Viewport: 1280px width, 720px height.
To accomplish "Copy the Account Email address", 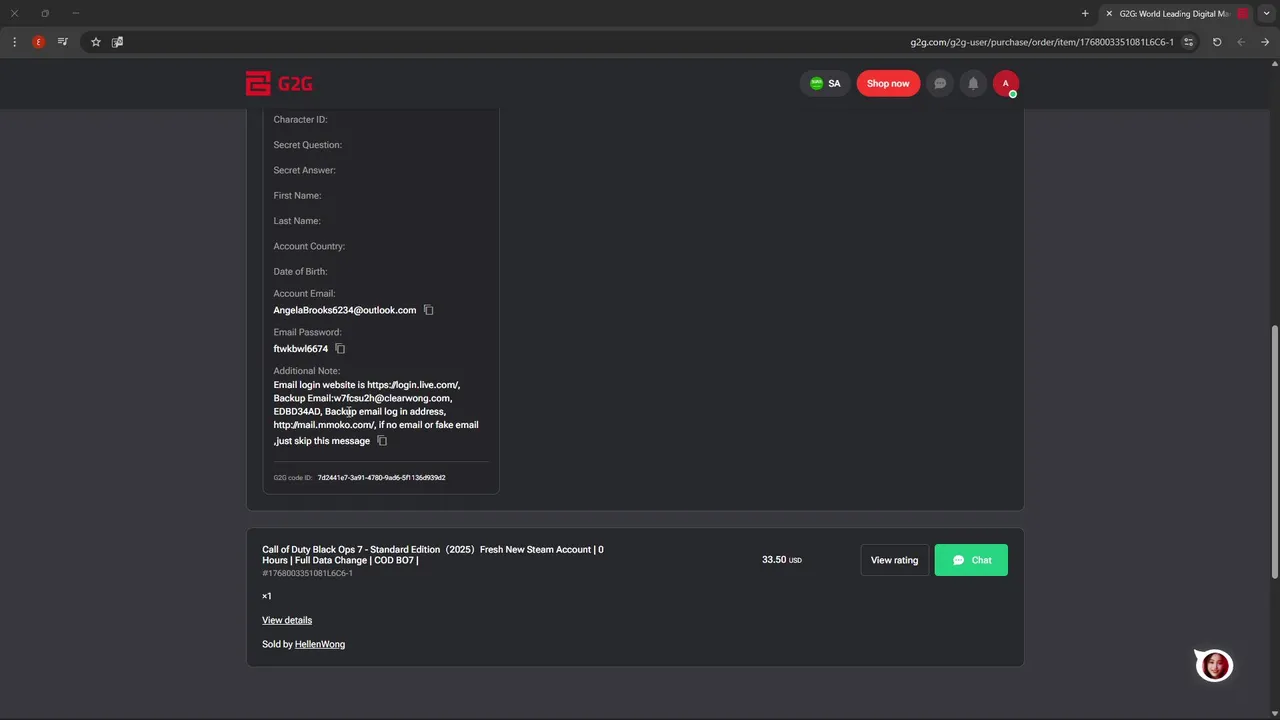I will tap(428, 310).
